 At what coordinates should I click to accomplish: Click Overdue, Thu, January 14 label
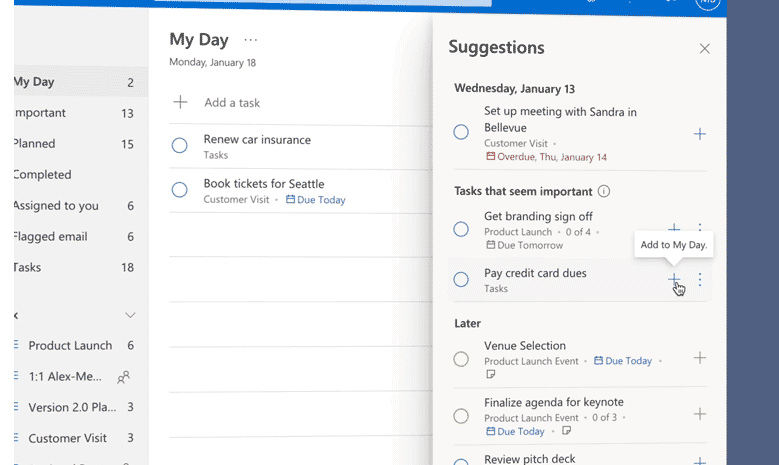(552, 157)
